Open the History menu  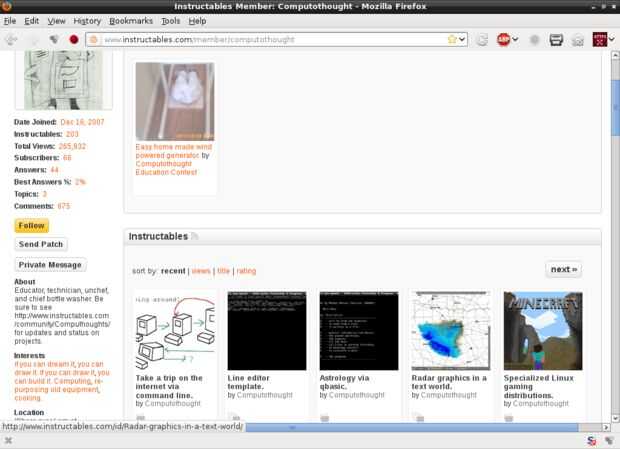pyautogui.click(x=87, y=21)
